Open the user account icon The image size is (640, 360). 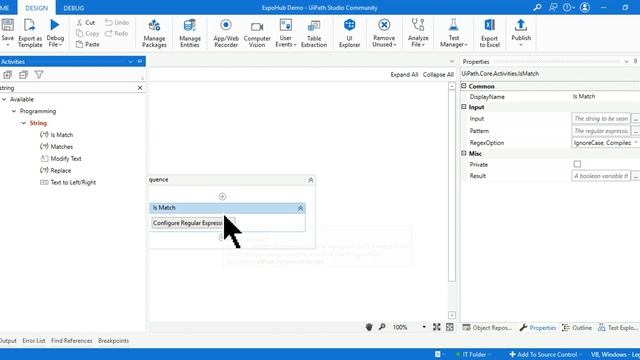click(585, 7)
